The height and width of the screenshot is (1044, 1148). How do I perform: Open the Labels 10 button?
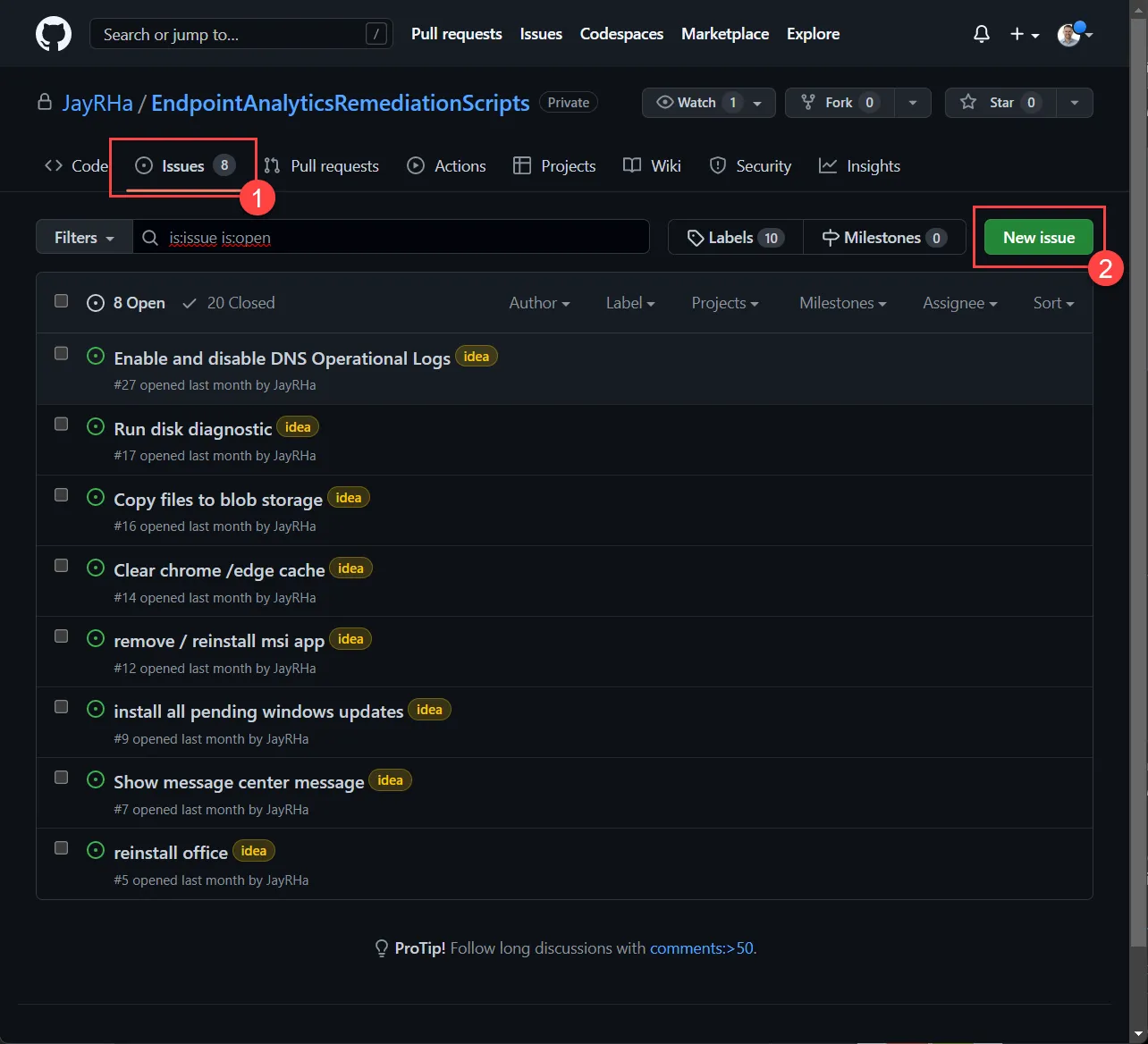point(736,238)
